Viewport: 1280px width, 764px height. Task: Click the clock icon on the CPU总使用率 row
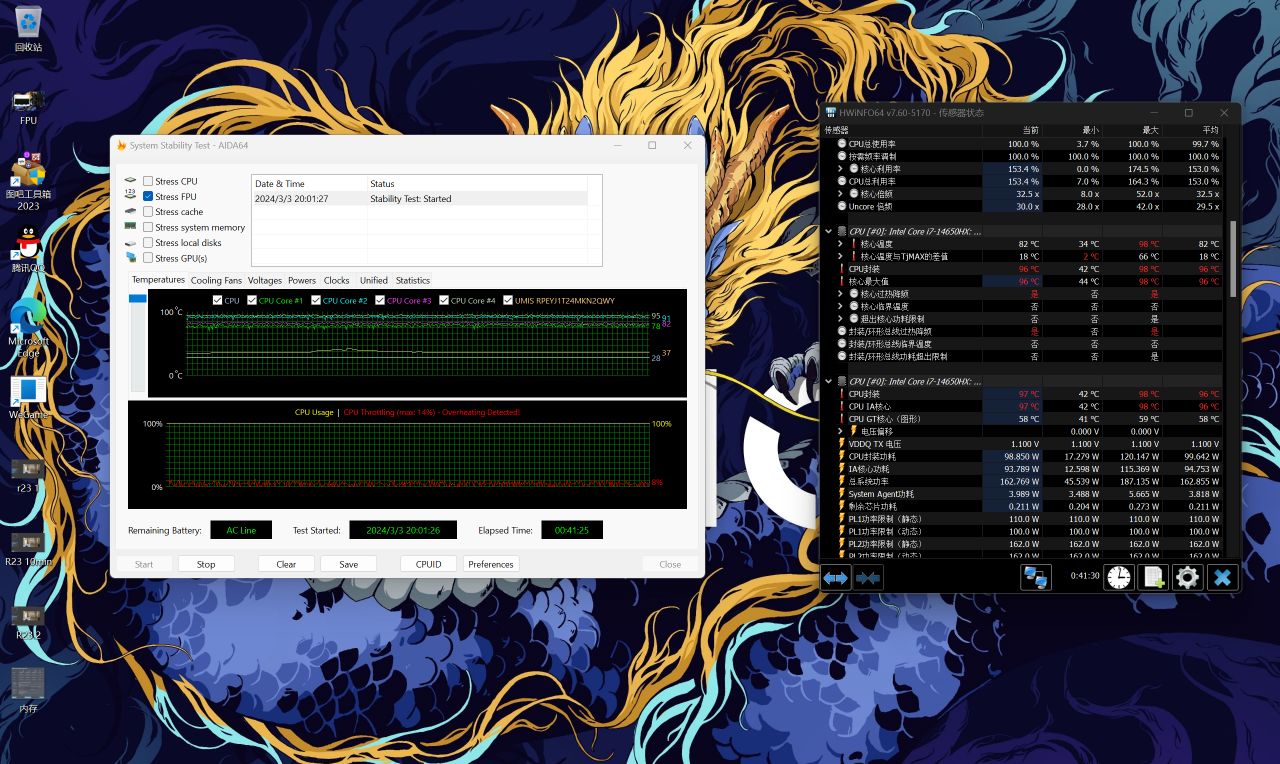pyautogui.click(x=842, y=144)
